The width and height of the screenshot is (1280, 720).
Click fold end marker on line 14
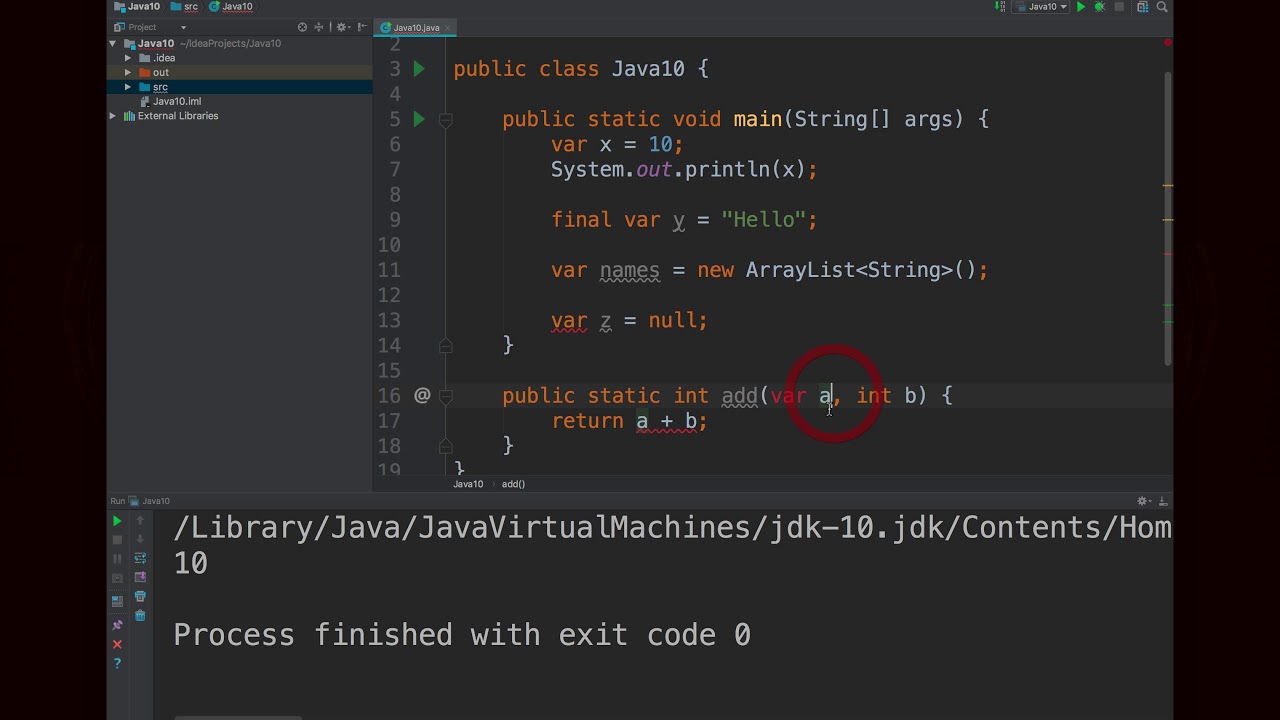[x=446, y=345]
